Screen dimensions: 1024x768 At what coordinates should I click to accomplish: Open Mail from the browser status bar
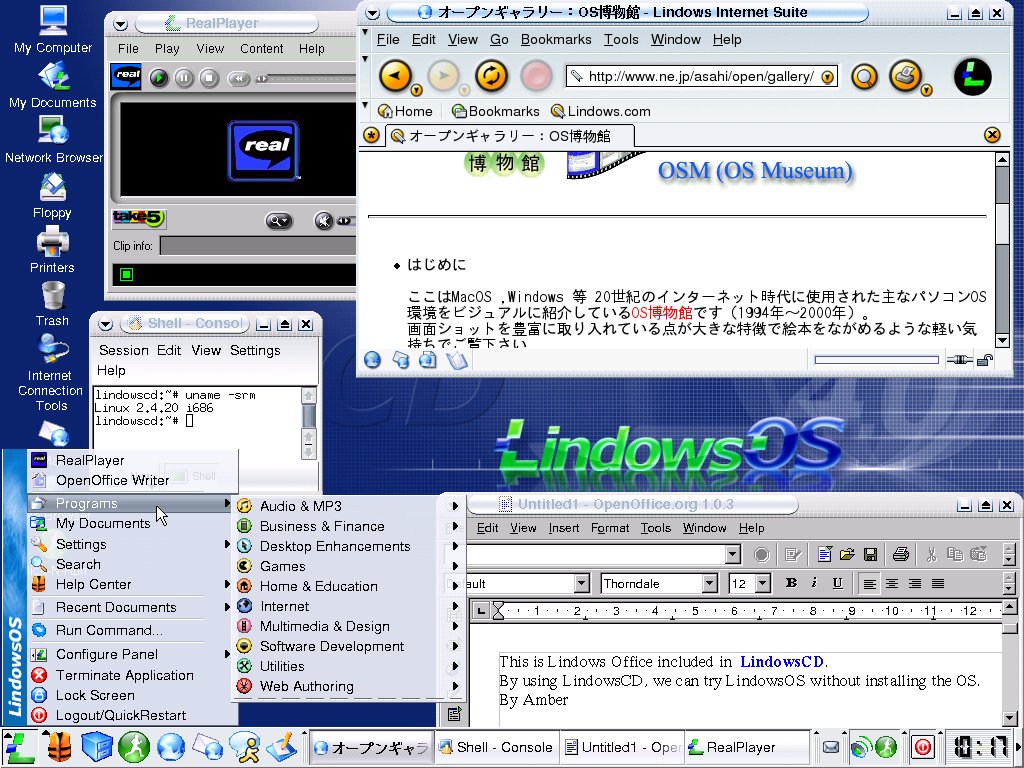click(400, 360)
